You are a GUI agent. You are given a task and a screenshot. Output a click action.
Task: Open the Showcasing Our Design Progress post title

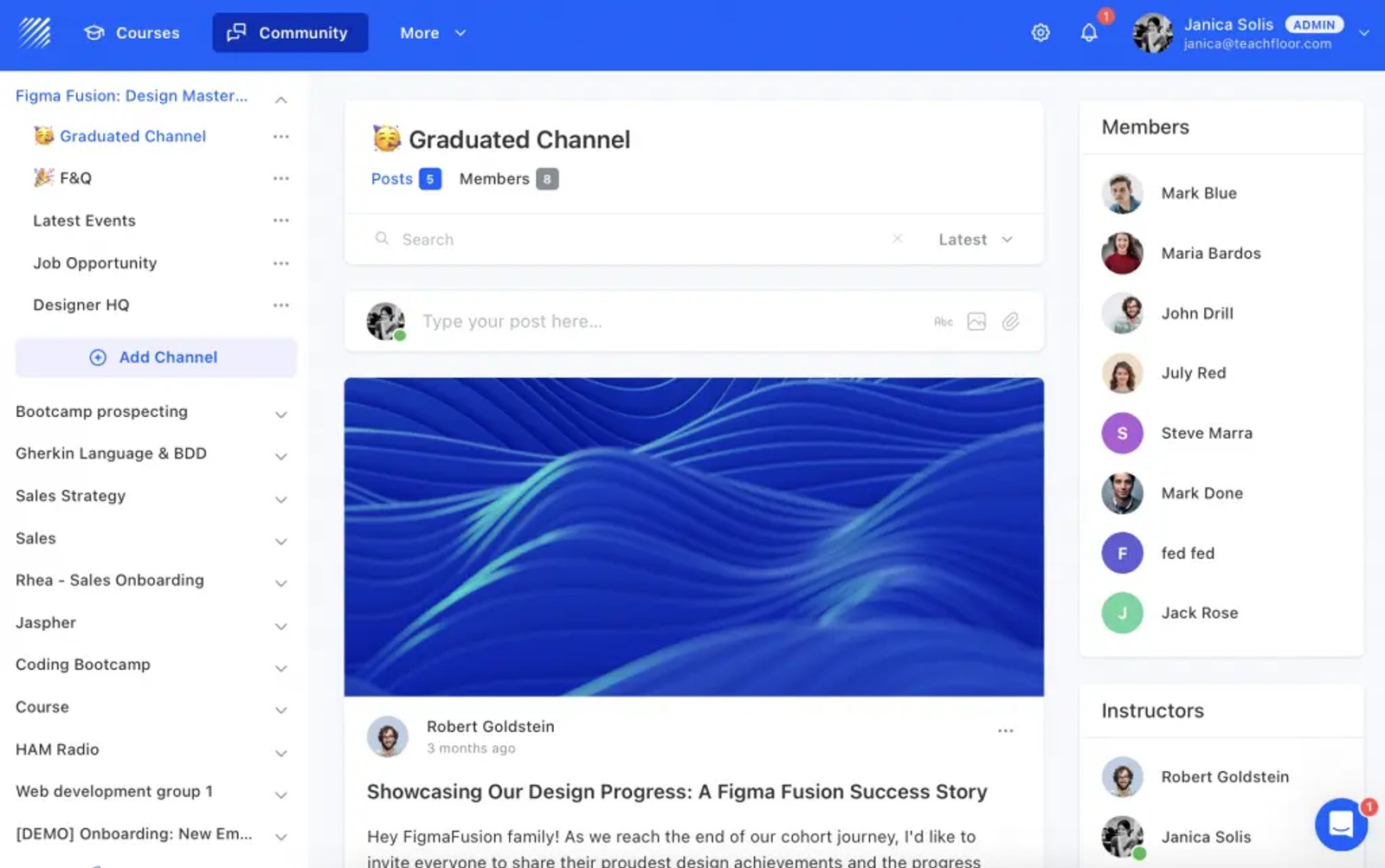click(x=677, y=792)
